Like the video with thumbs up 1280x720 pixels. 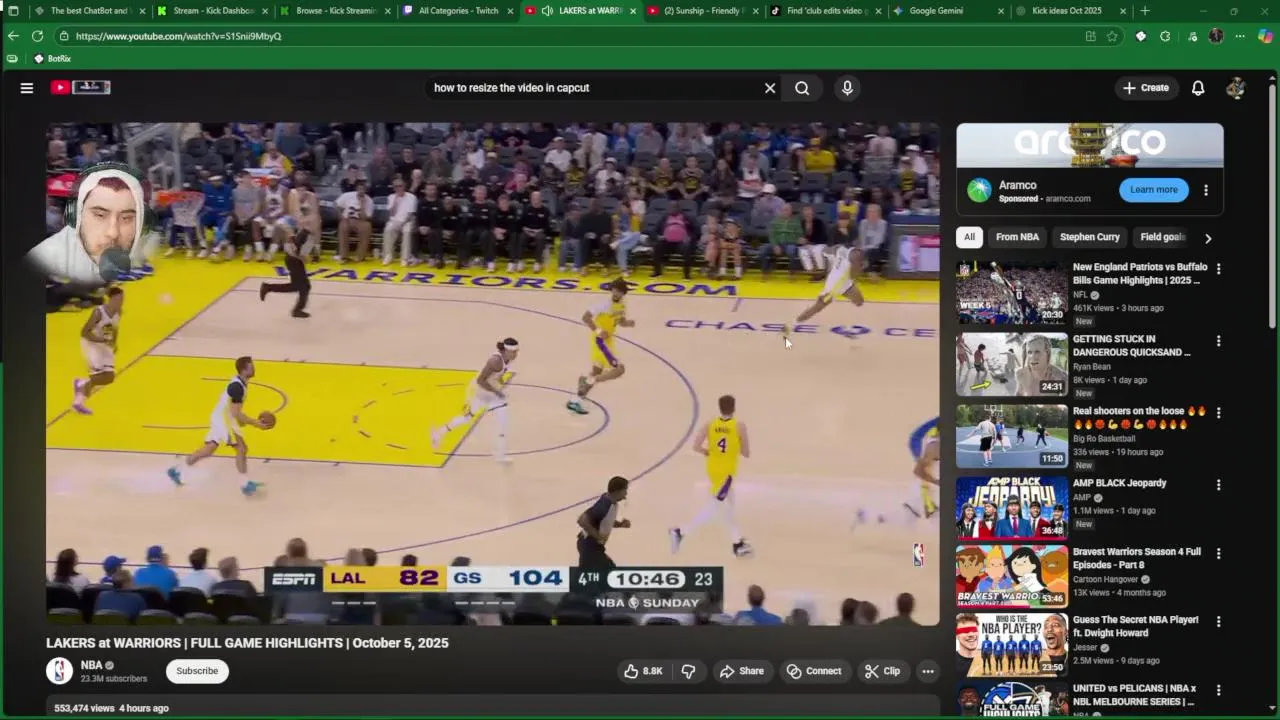(643, 671)
